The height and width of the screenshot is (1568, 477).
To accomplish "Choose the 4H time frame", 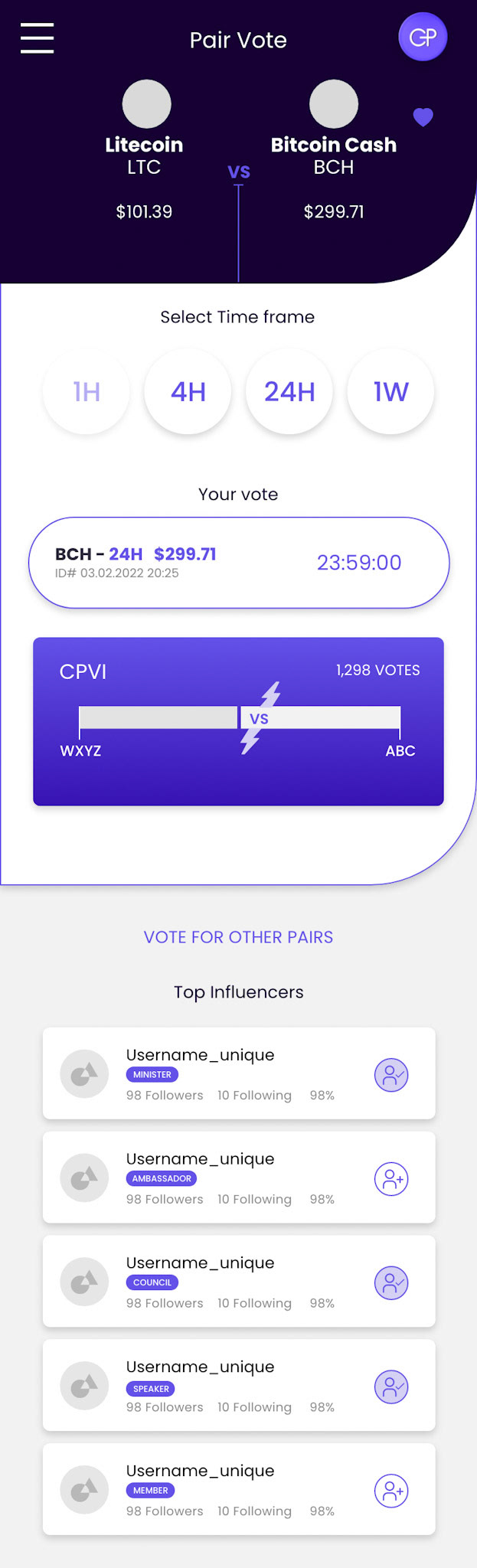I will click(x=188, y=392).
